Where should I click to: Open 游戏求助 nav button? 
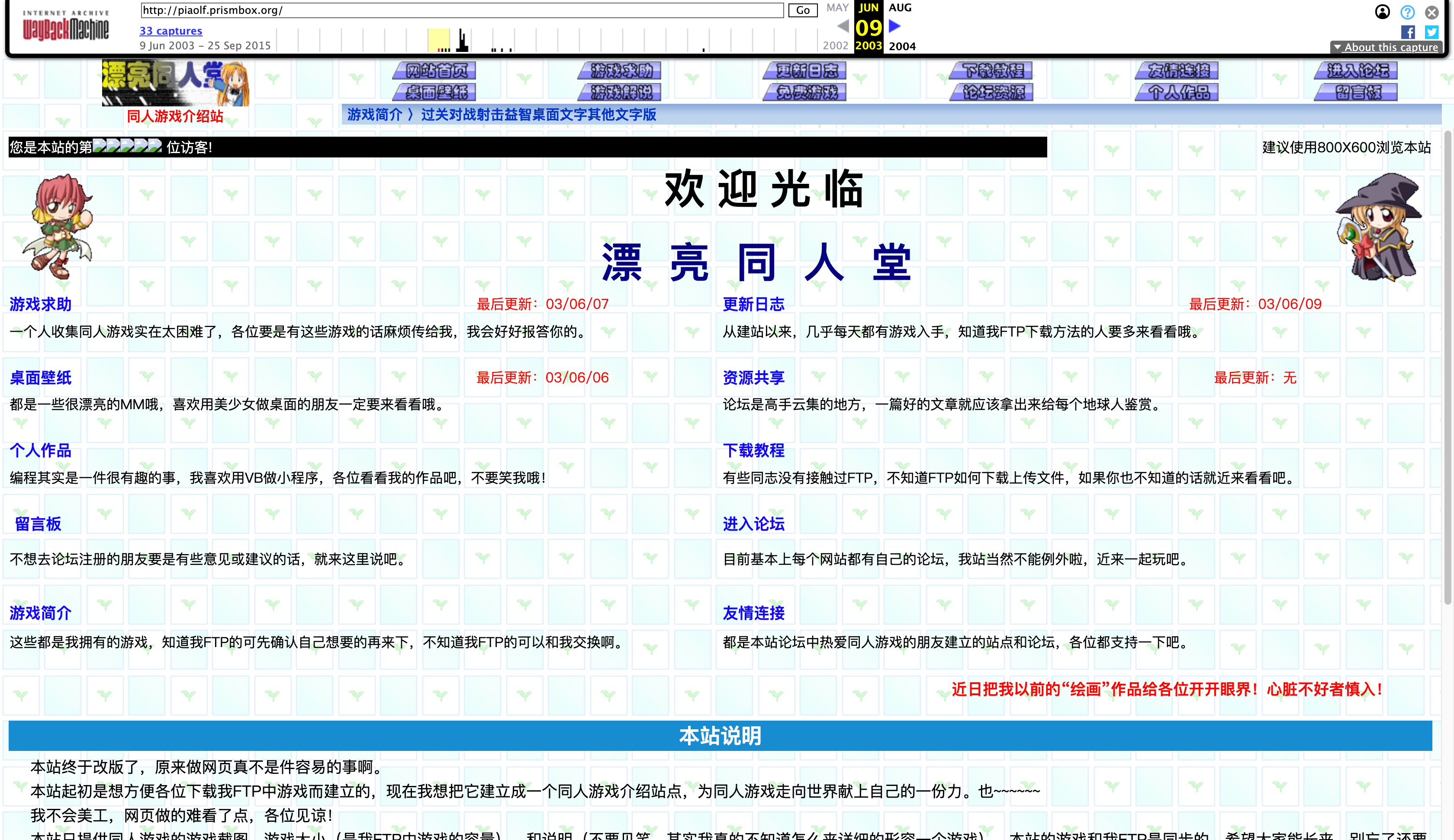(620, 71)
